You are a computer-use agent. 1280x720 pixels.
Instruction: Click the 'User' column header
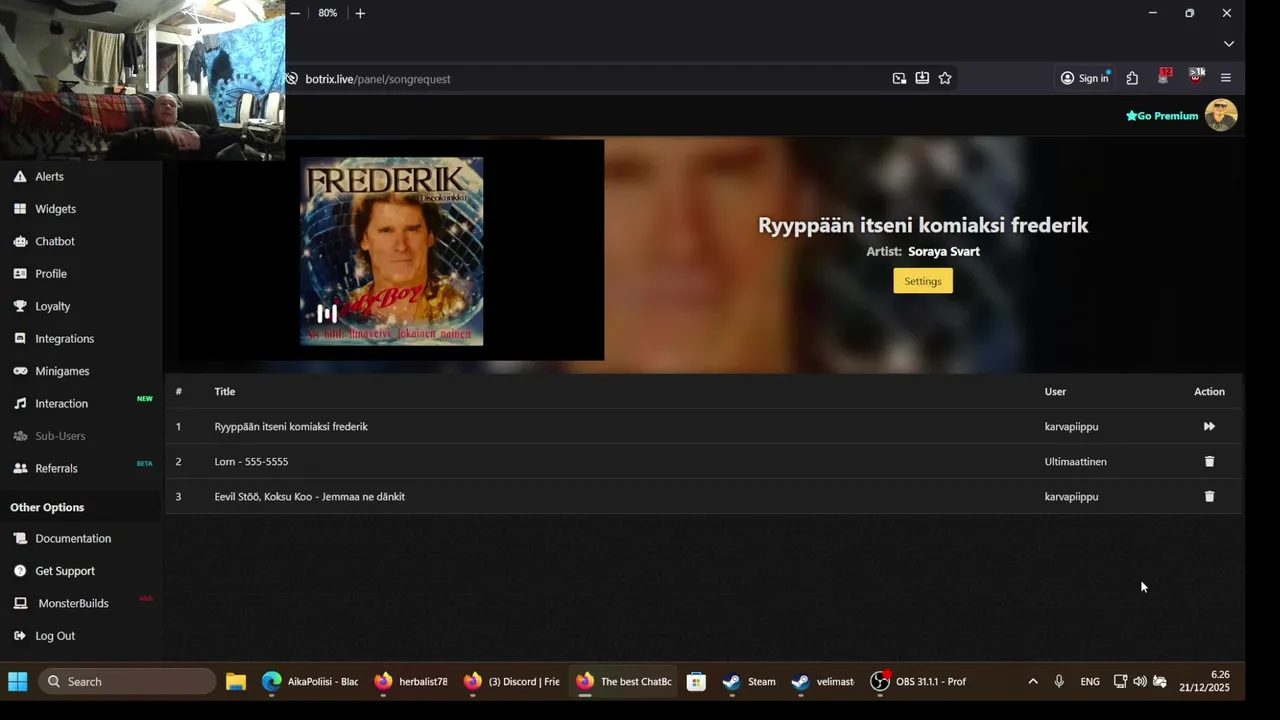1055,392
